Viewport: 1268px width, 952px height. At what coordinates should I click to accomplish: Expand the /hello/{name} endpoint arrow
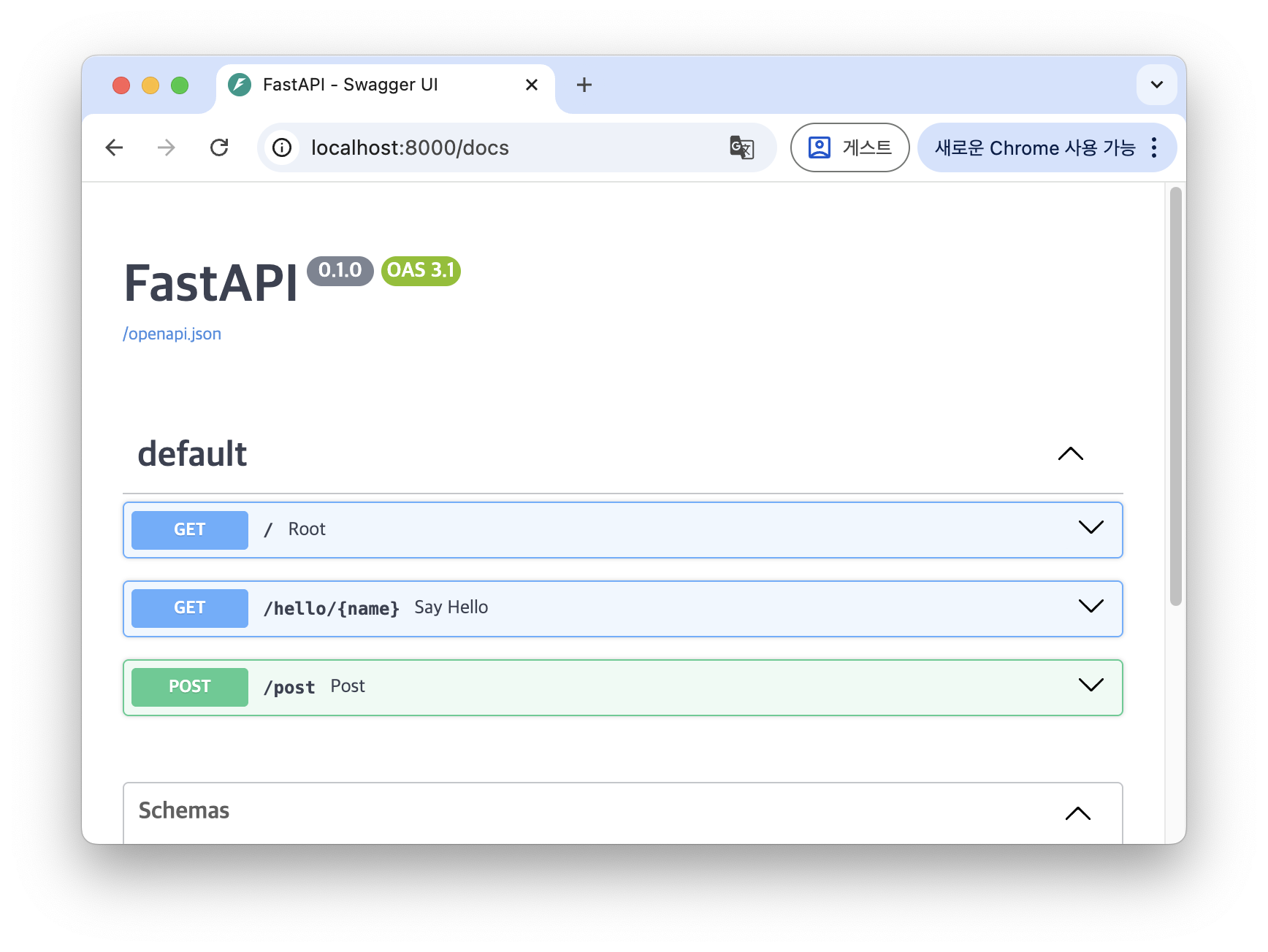tap(1091, 606)
